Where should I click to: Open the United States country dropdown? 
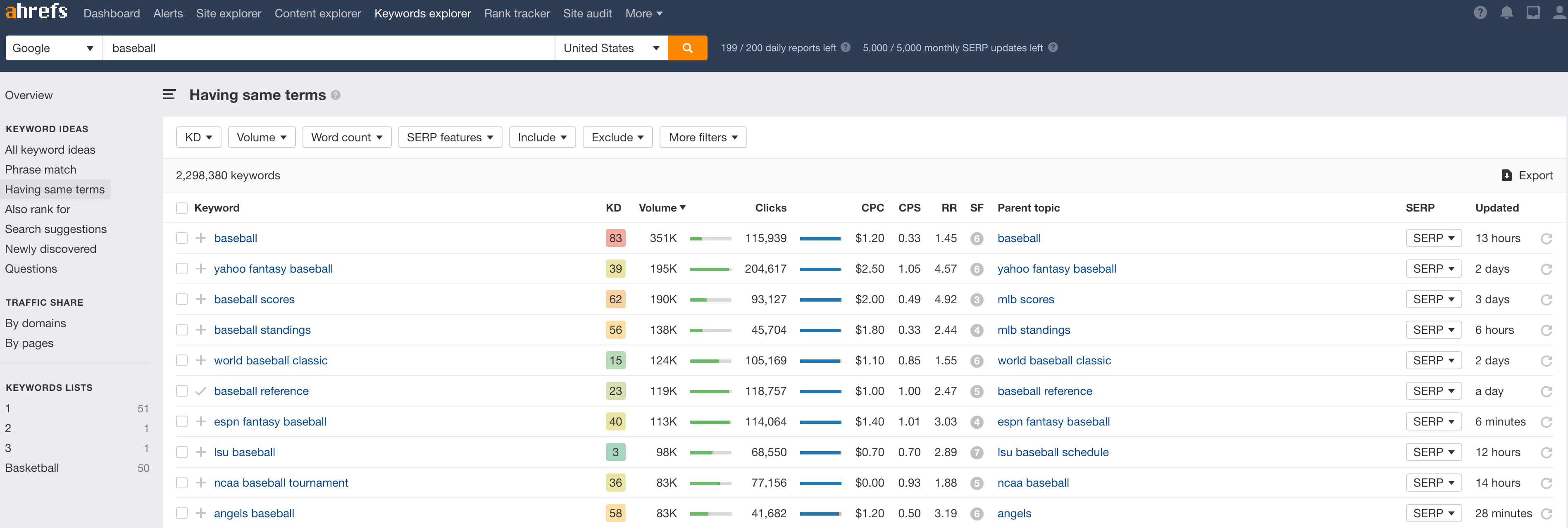611,48
